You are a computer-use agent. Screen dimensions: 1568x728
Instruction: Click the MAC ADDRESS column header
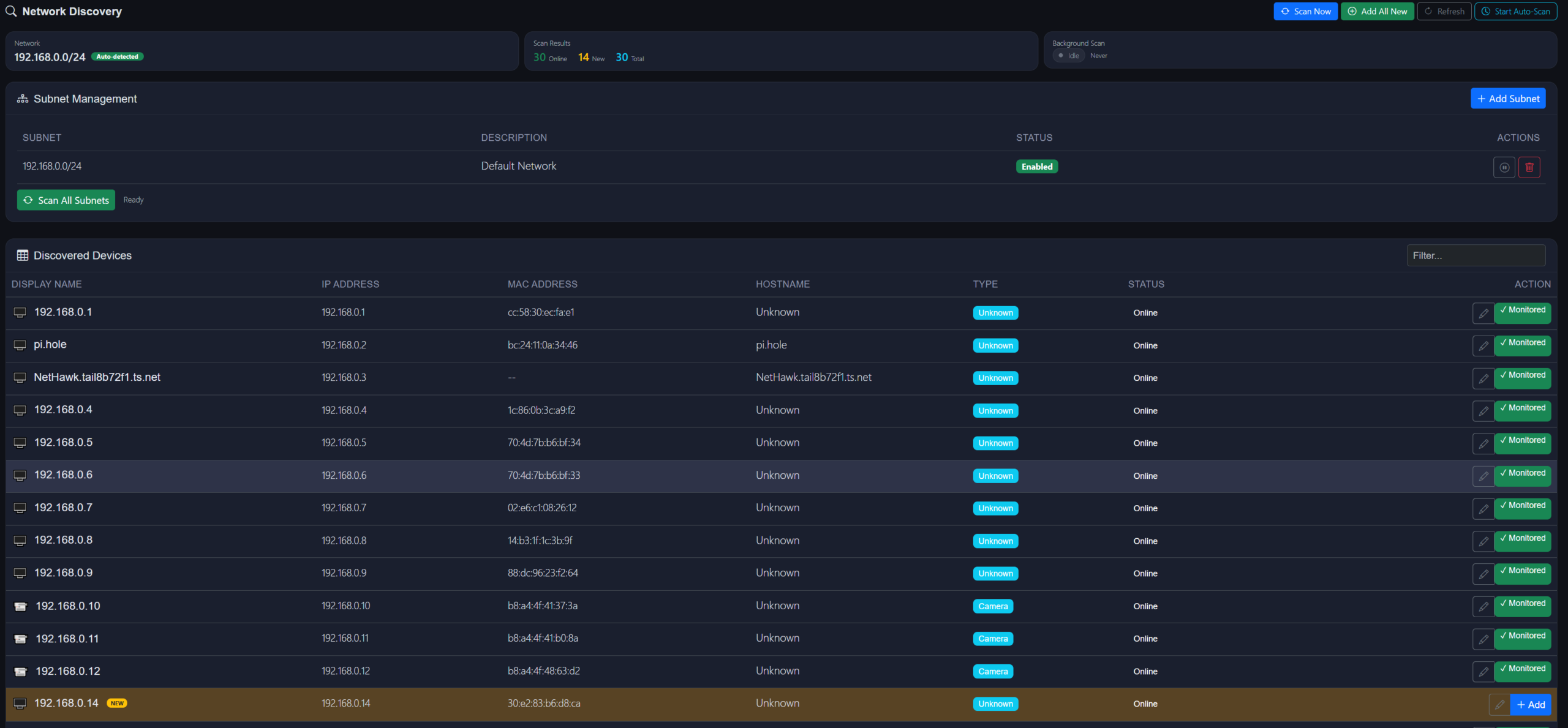click(543, 284)
